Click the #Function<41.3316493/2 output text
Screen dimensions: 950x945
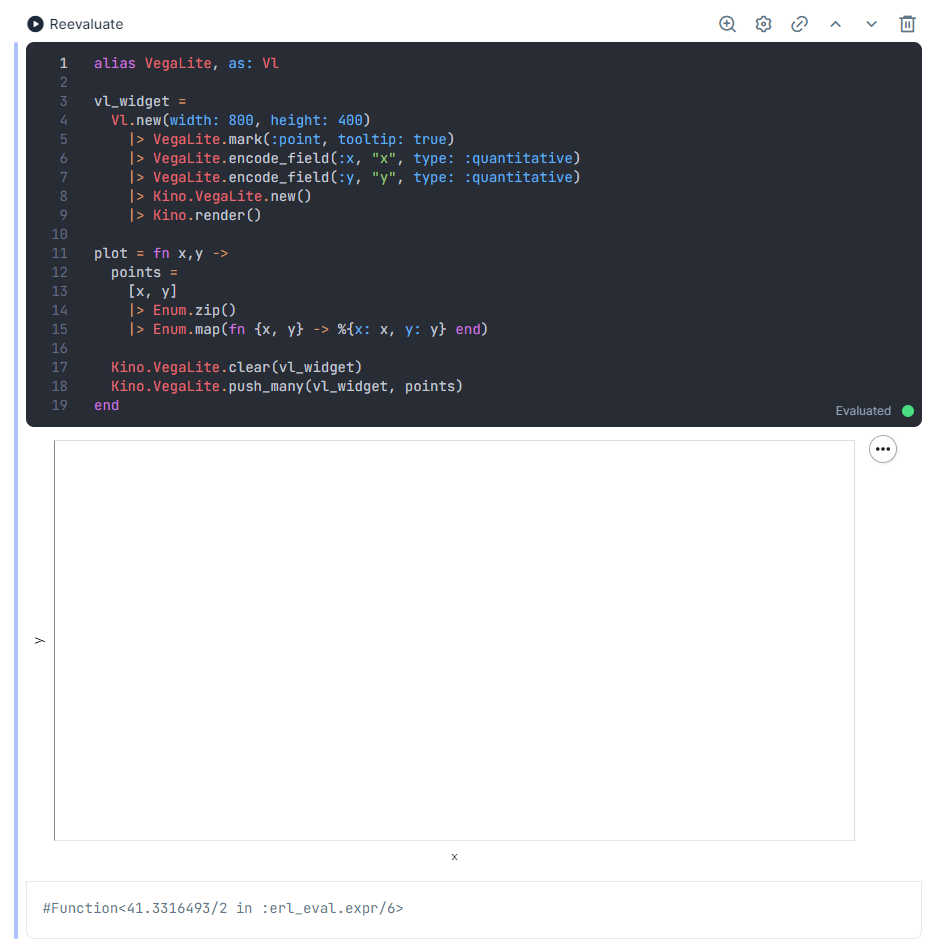pos(223,908)
